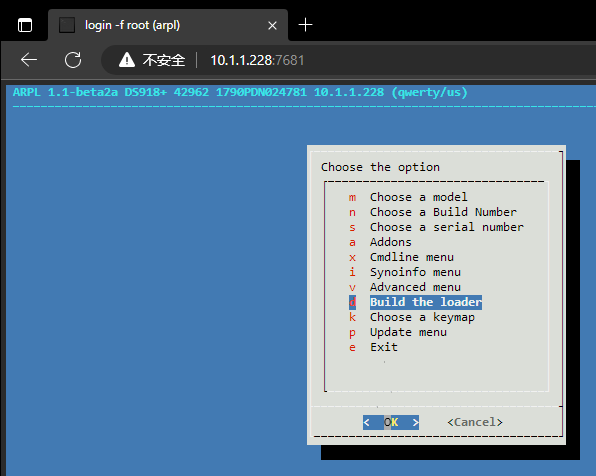
Task: Open the tab actions menu icon
Action: tap(25, 25)
